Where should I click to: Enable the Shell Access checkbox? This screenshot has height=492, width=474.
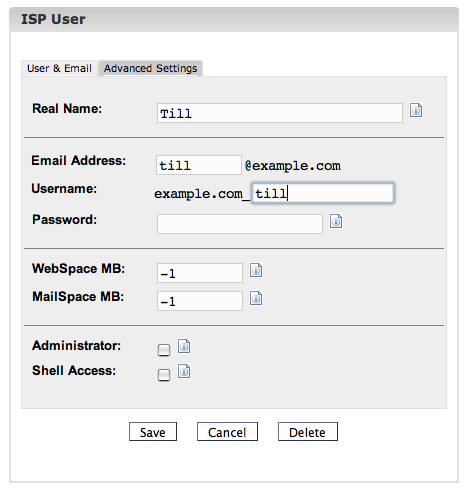(x=164, y=375)
